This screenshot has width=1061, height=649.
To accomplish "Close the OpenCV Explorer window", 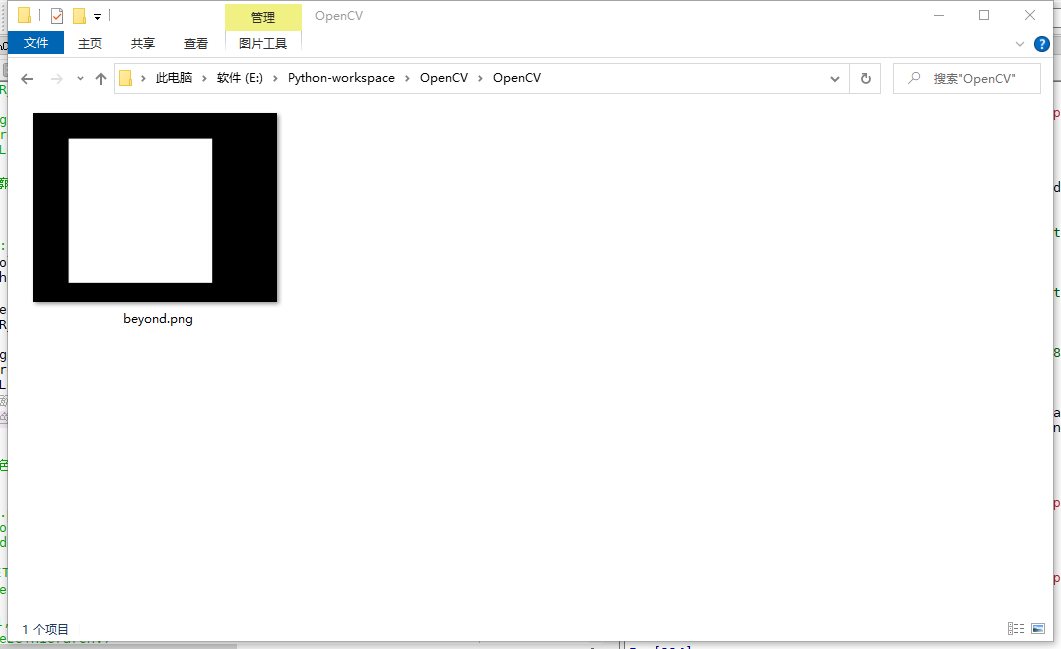I will pyautogui.click(x=1030, y=15).
